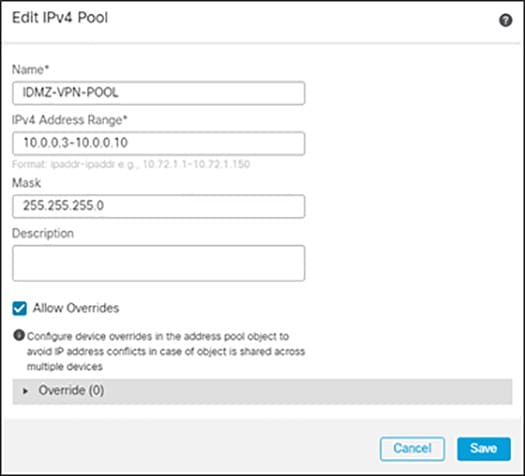
Task: Click the info icon beside override note
Action: [19, 335]
